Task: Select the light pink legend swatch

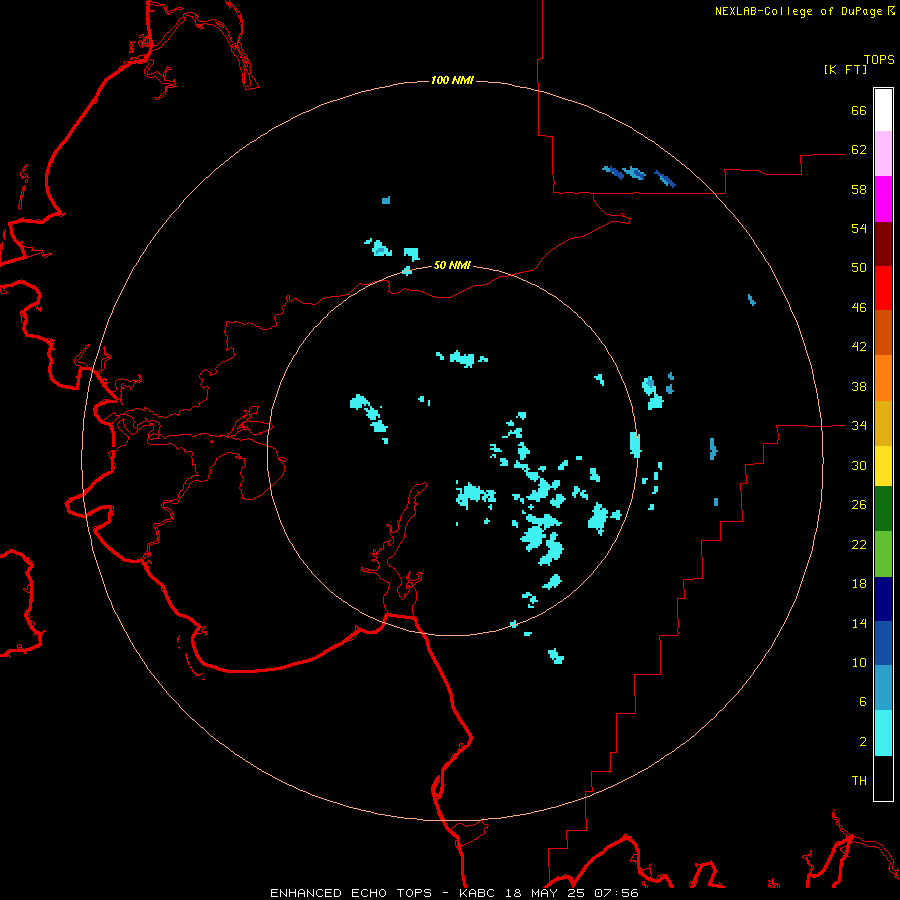Action: pyautogui.click(x=883, y=154)
